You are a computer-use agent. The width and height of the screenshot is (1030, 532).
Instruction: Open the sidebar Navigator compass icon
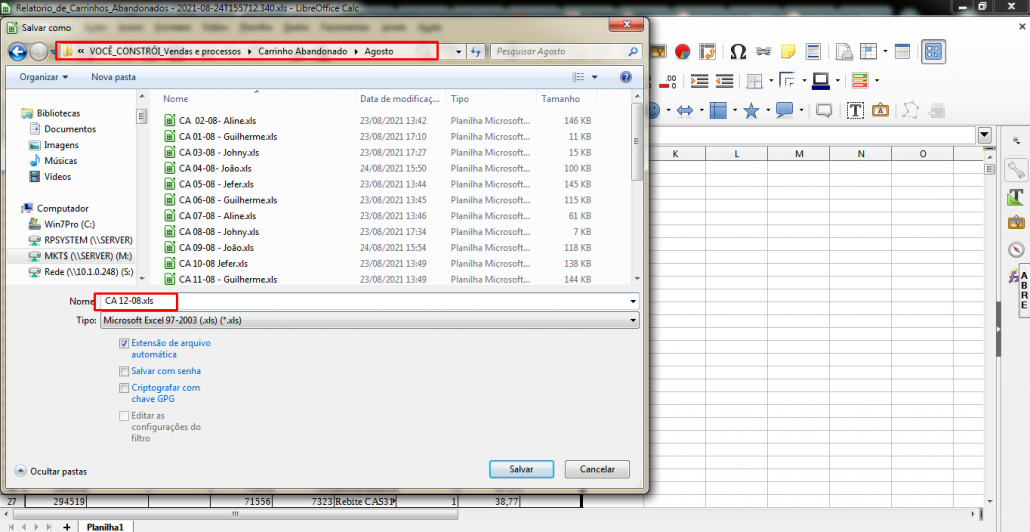[x=1016, y=249]
